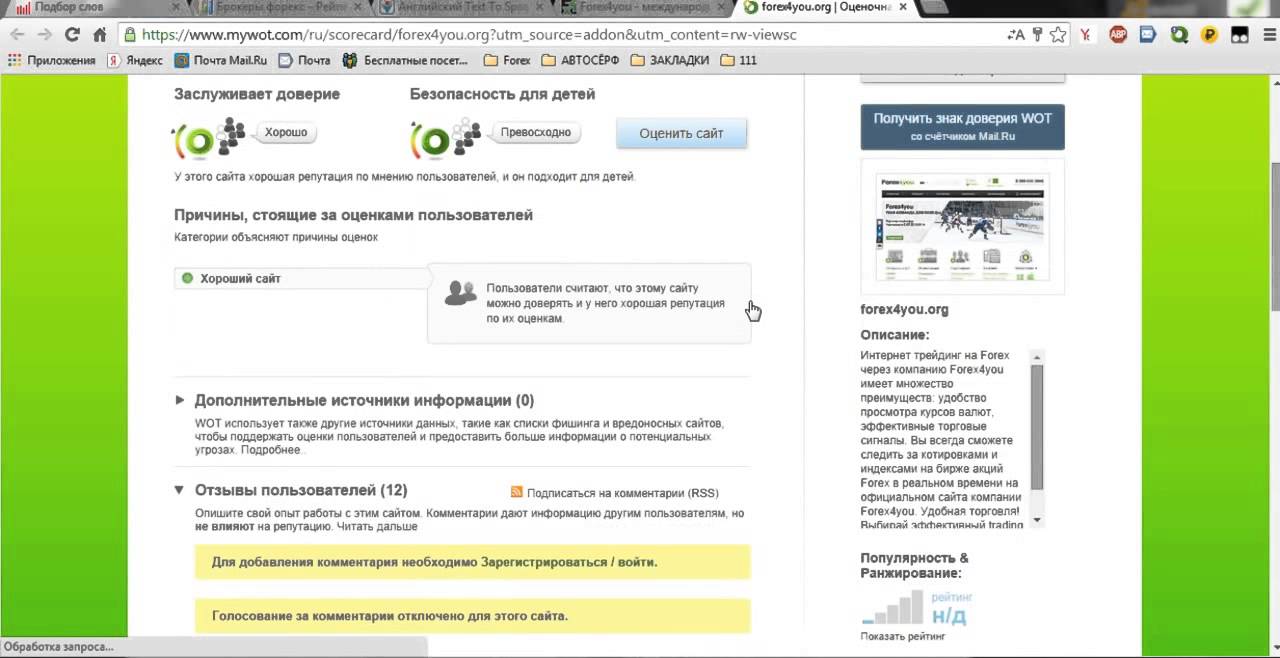Open the Читать дальше link
Screen dimensions: 1280x658
377,526
